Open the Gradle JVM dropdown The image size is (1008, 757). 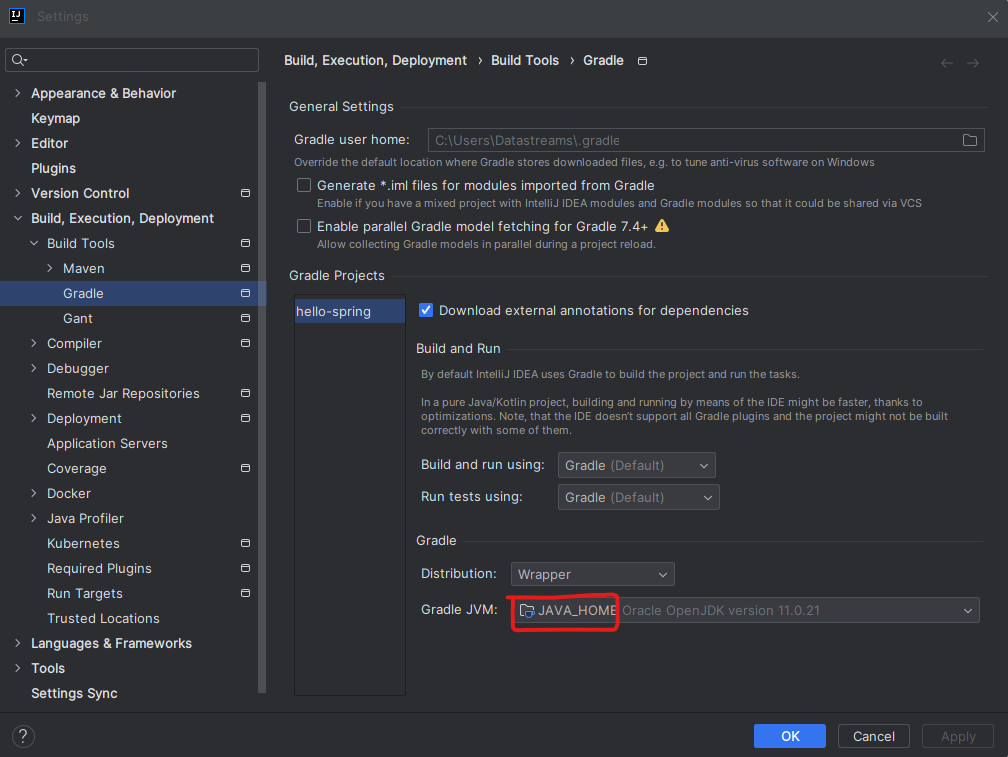tap(746, 610)
